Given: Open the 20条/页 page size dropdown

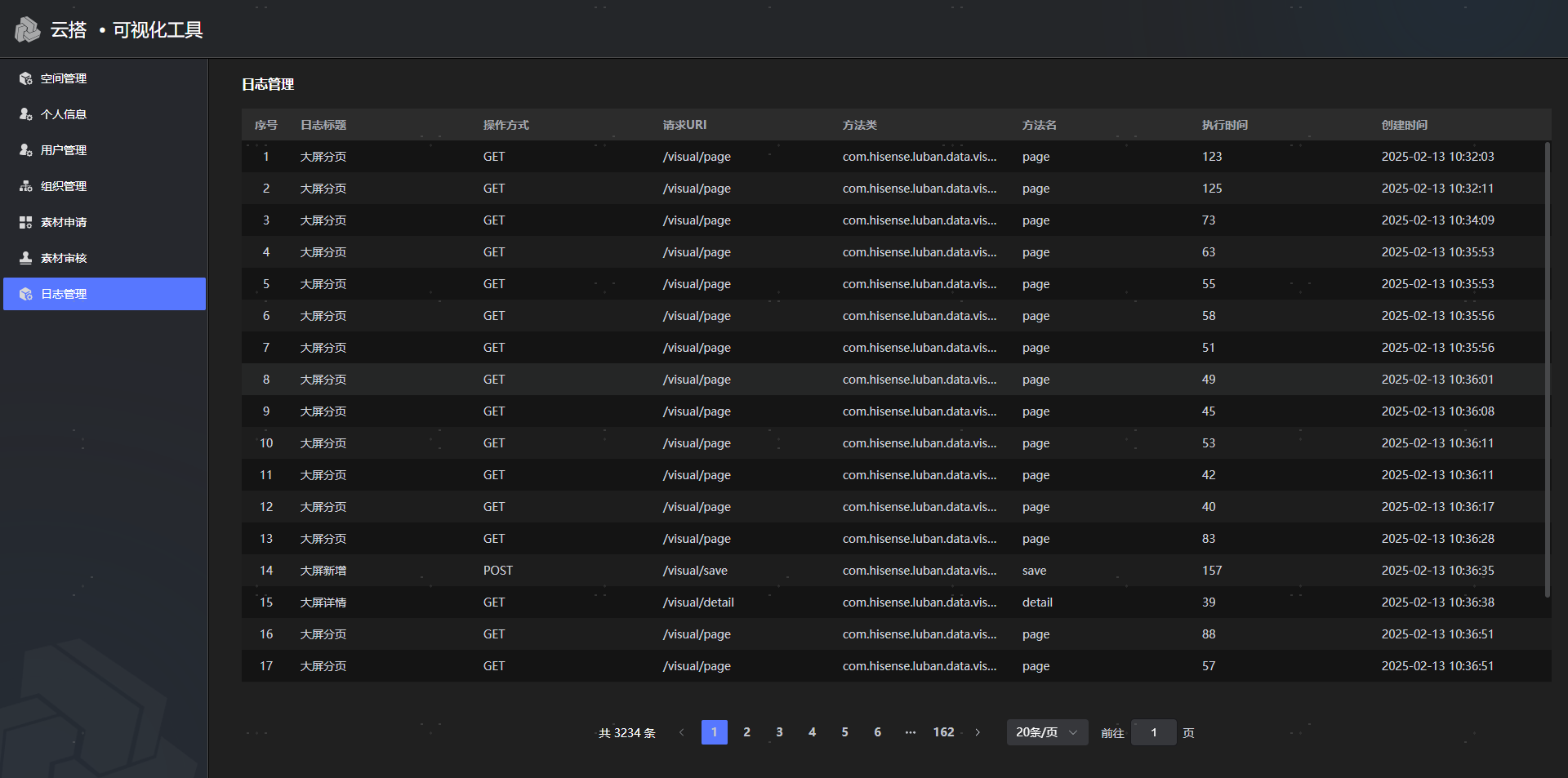Looking at the screenshot, I should 1047,732.
